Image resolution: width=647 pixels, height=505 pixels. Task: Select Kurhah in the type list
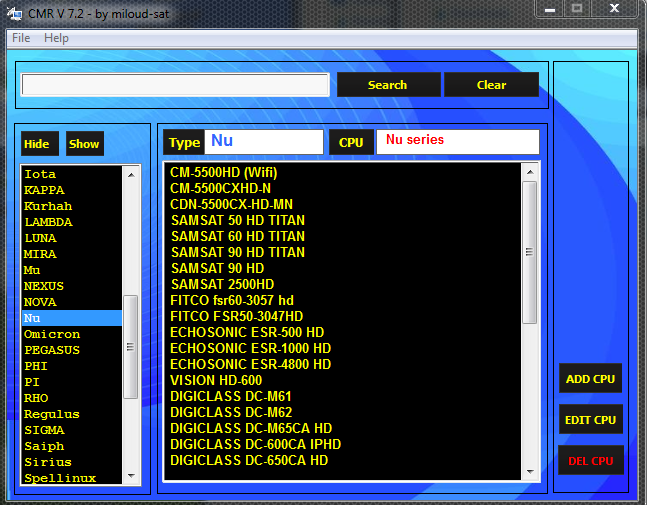click(x=72, y=206)
